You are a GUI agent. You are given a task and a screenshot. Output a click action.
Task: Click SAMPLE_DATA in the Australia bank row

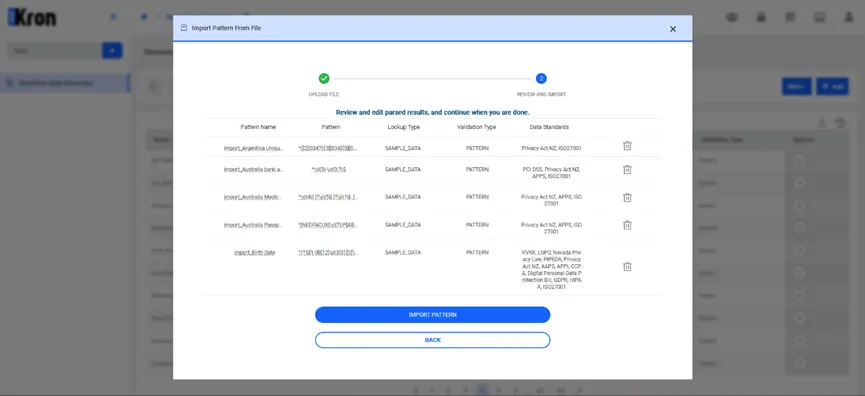click(403, 170)
